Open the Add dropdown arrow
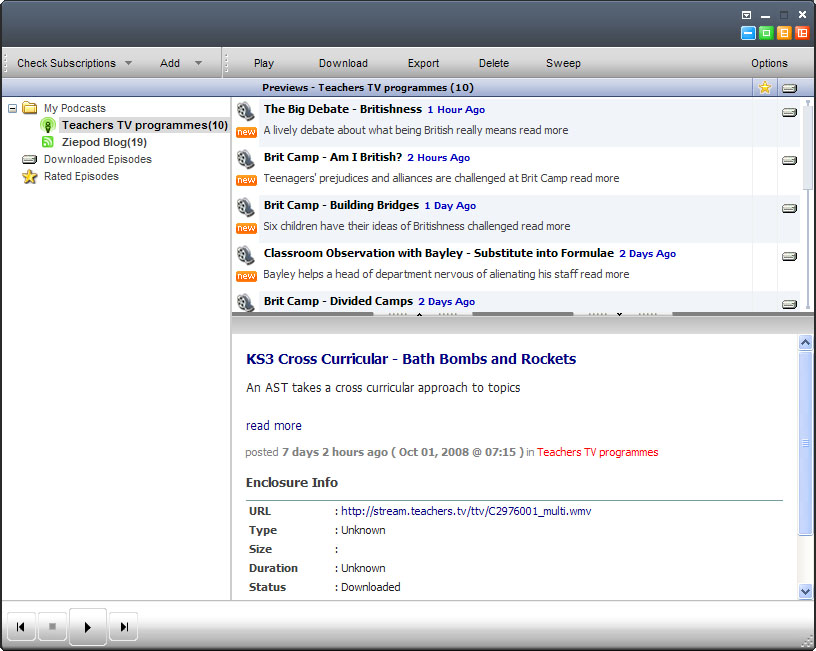 tap(198, 63)
